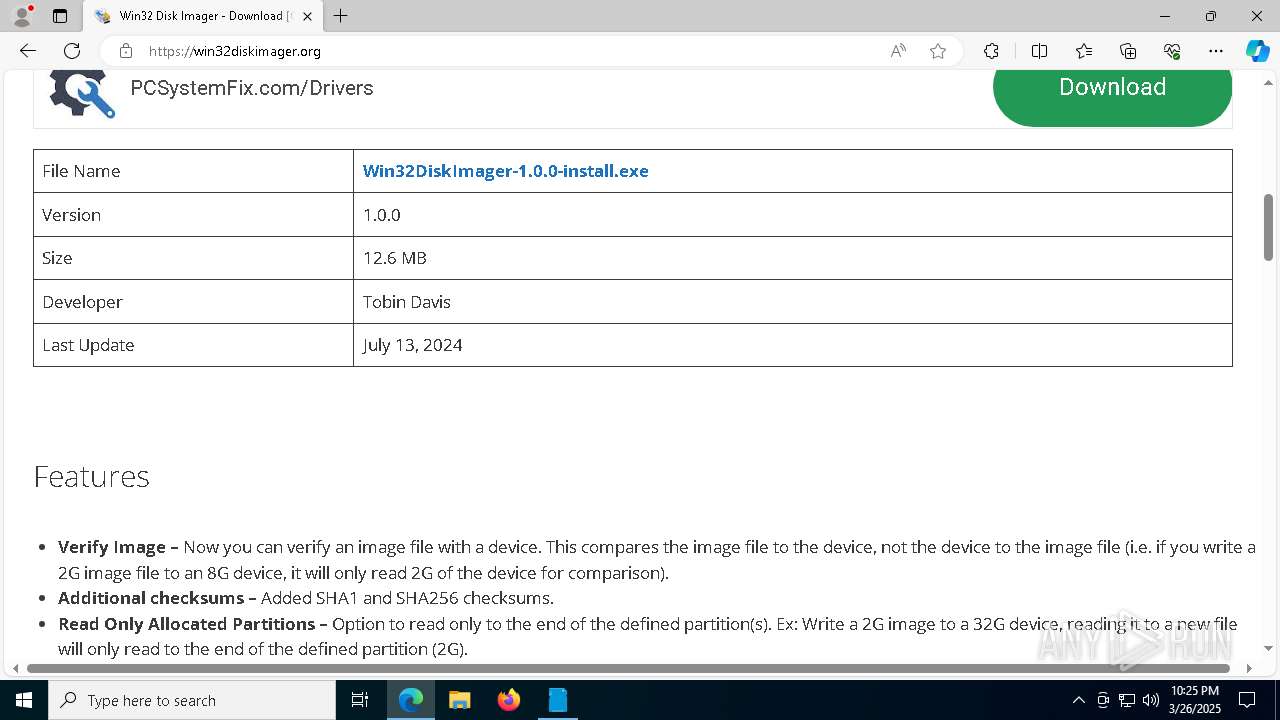The image size is (1280, 720).
Task: Open the blue document app on taskbar
Action: click(558, 700)
